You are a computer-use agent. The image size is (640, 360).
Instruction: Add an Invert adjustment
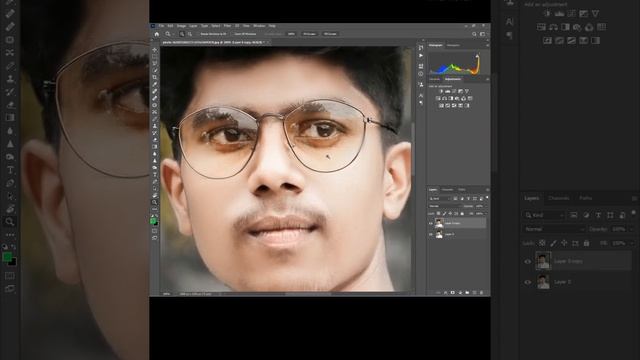(x=441, y=105)
